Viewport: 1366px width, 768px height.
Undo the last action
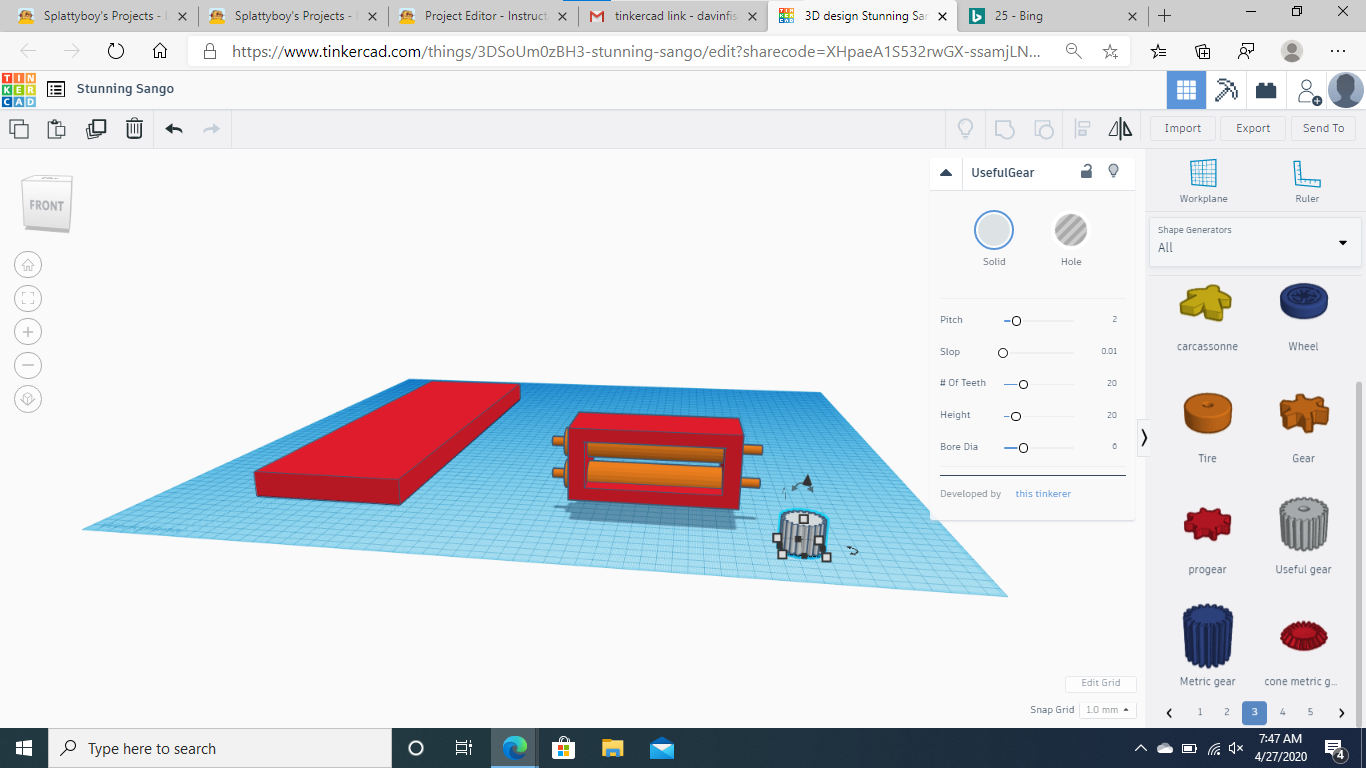coord(174,128)
